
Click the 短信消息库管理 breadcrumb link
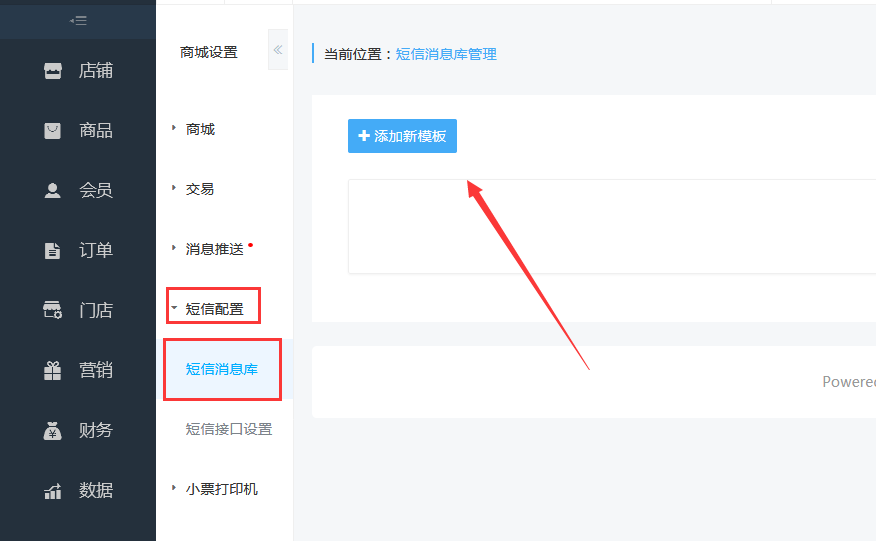pos(446,54)
